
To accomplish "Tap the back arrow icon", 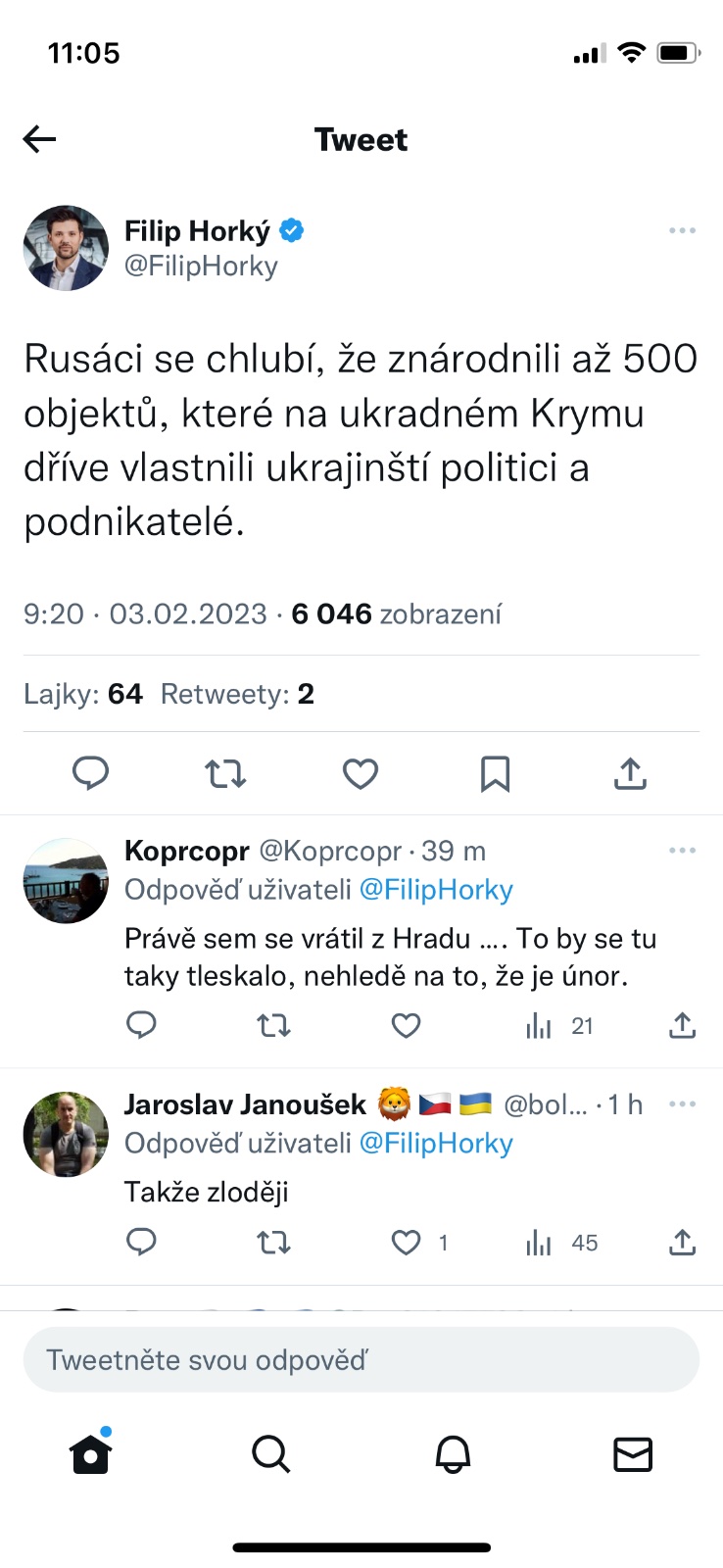I will click(x=40, y=139).
